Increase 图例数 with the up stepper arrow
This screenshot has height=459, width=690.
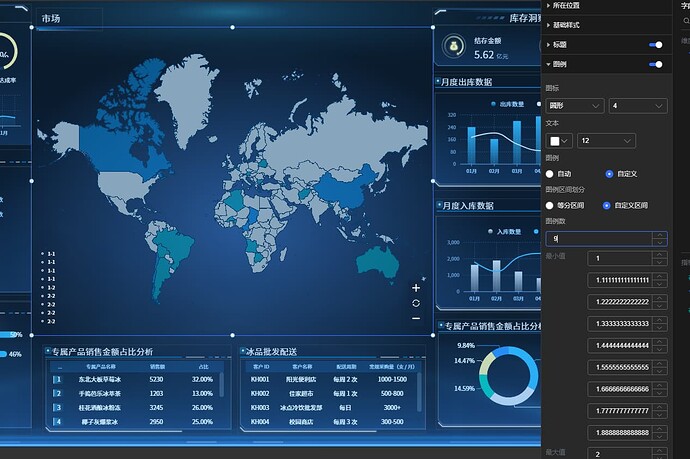coord(659,235)
